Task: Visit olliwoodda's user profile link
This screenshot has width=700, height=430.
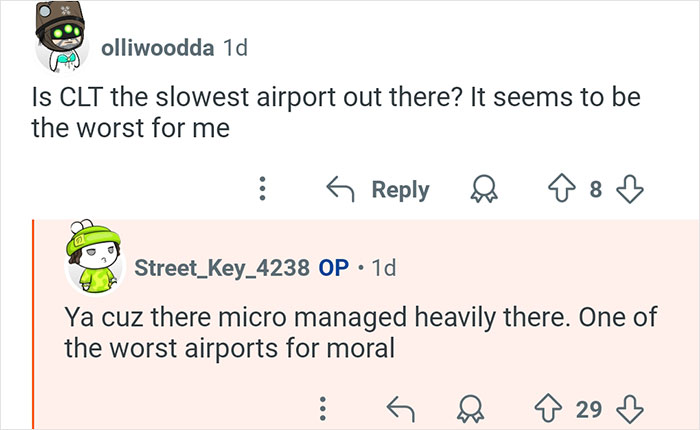Action: pos(157,48)
